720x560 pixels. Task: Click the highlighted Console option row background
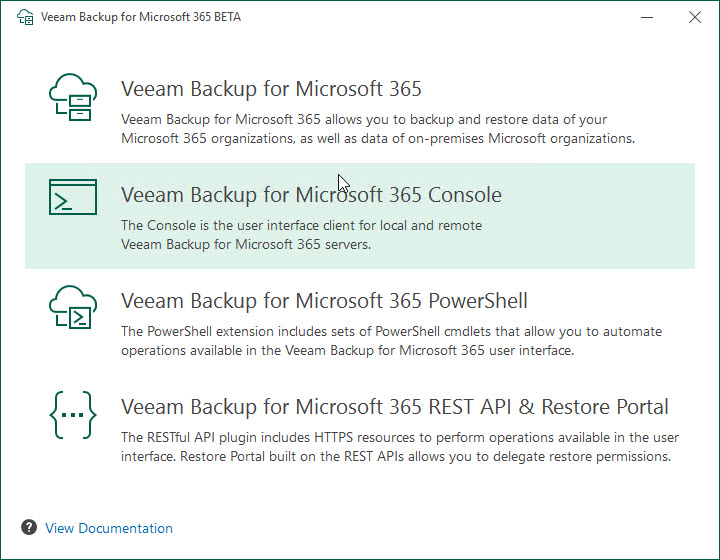tap(360, 216)
